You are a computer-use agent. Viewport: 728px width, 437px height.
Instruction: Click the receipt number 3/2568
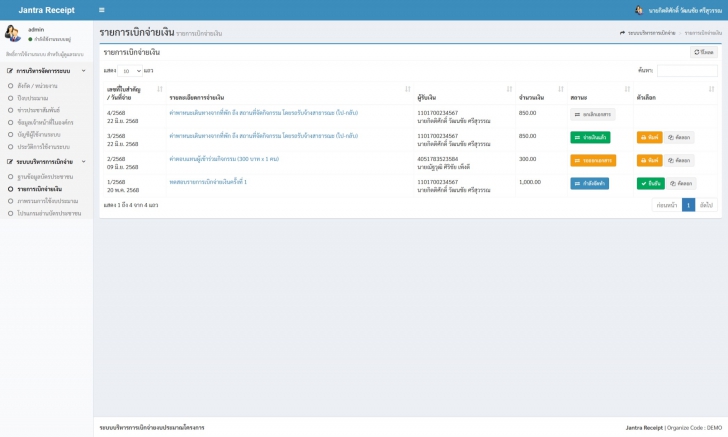[116, 136]
